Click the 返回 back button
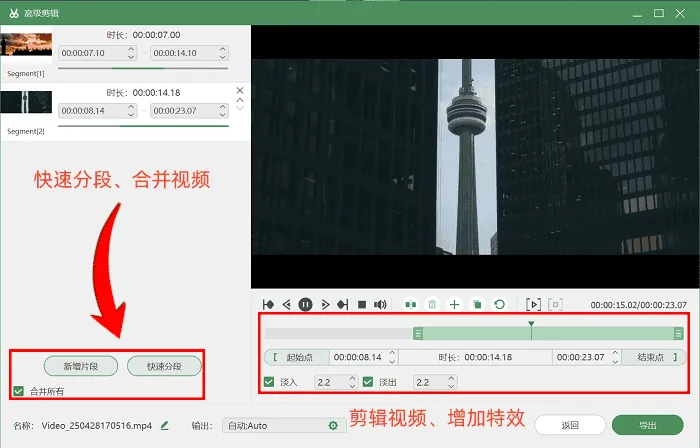The image size is (700, 448). [x=570, y=425]
